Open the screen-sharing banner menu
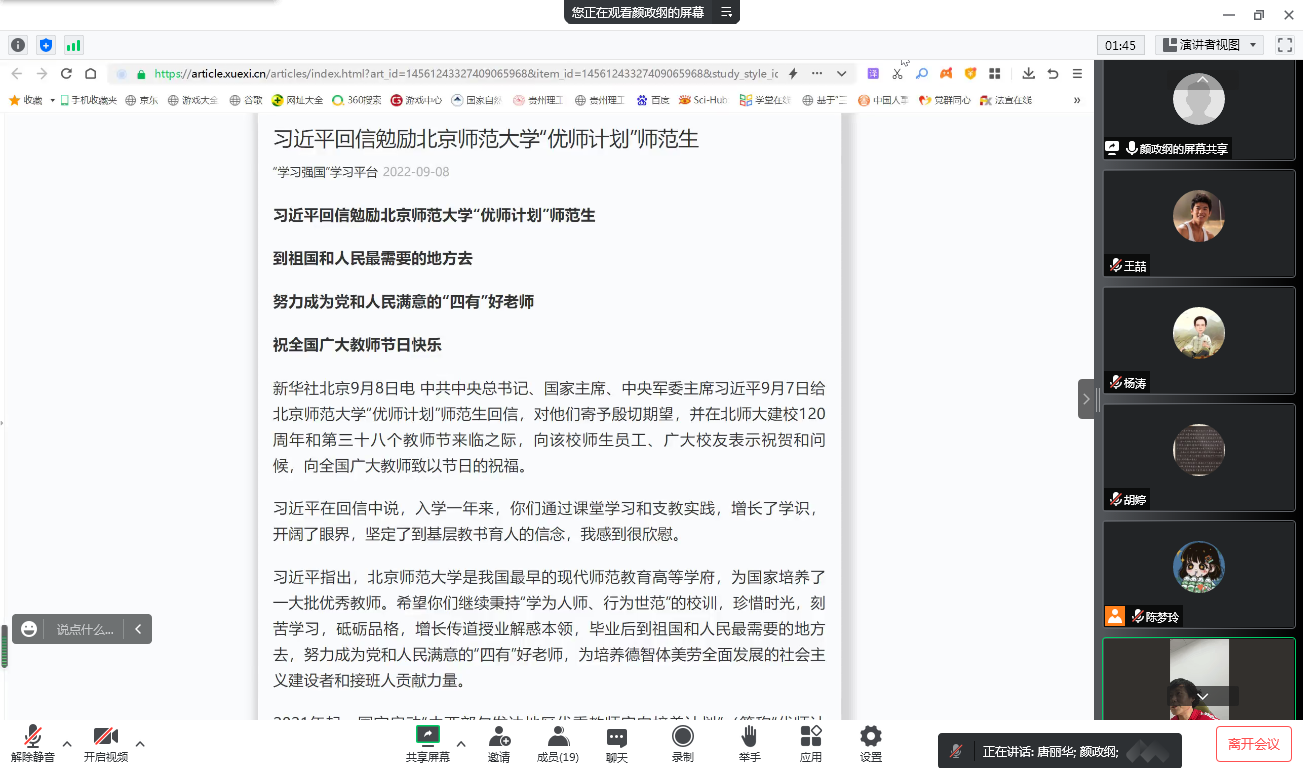Screen dimensions: 1303x768 point(727,12)
